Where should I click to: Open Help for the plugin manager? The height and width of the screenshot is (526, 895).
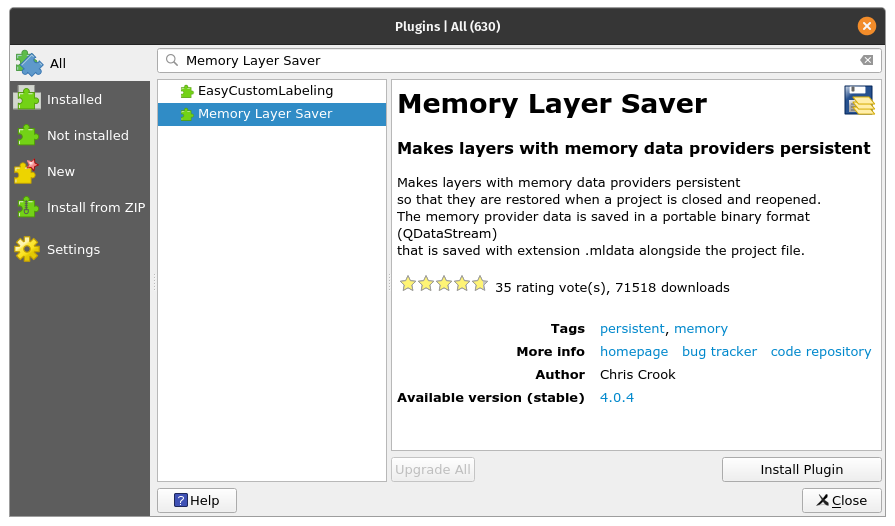(197, 500)
